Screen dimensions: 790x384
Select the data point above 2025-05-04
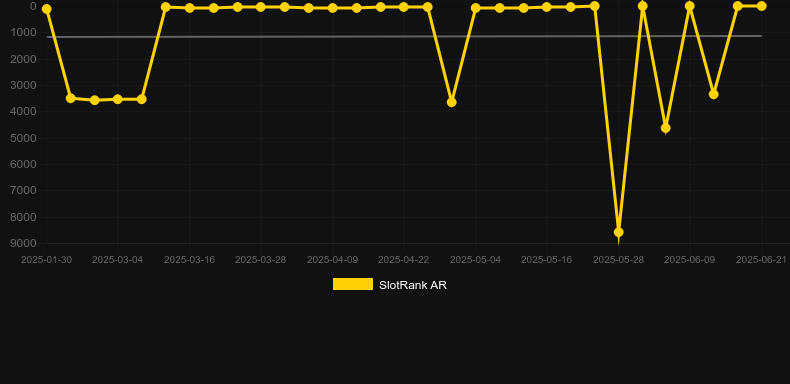click(x=476, y=8)
